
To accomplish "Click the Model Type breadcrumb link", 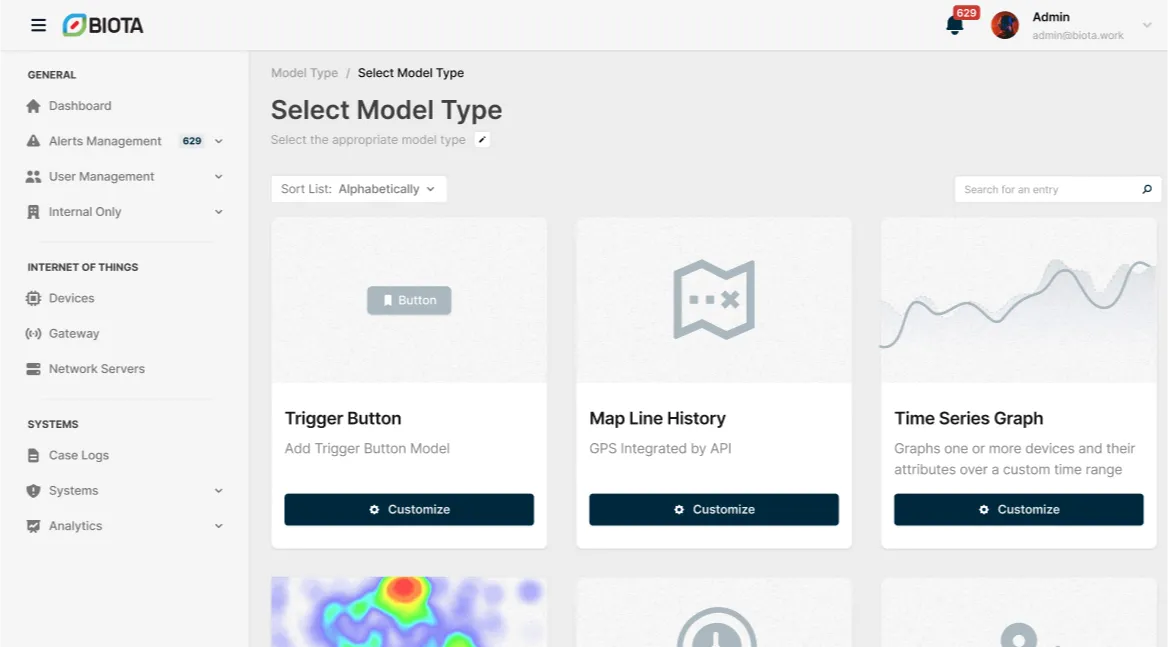I will (x=304, y=73).
